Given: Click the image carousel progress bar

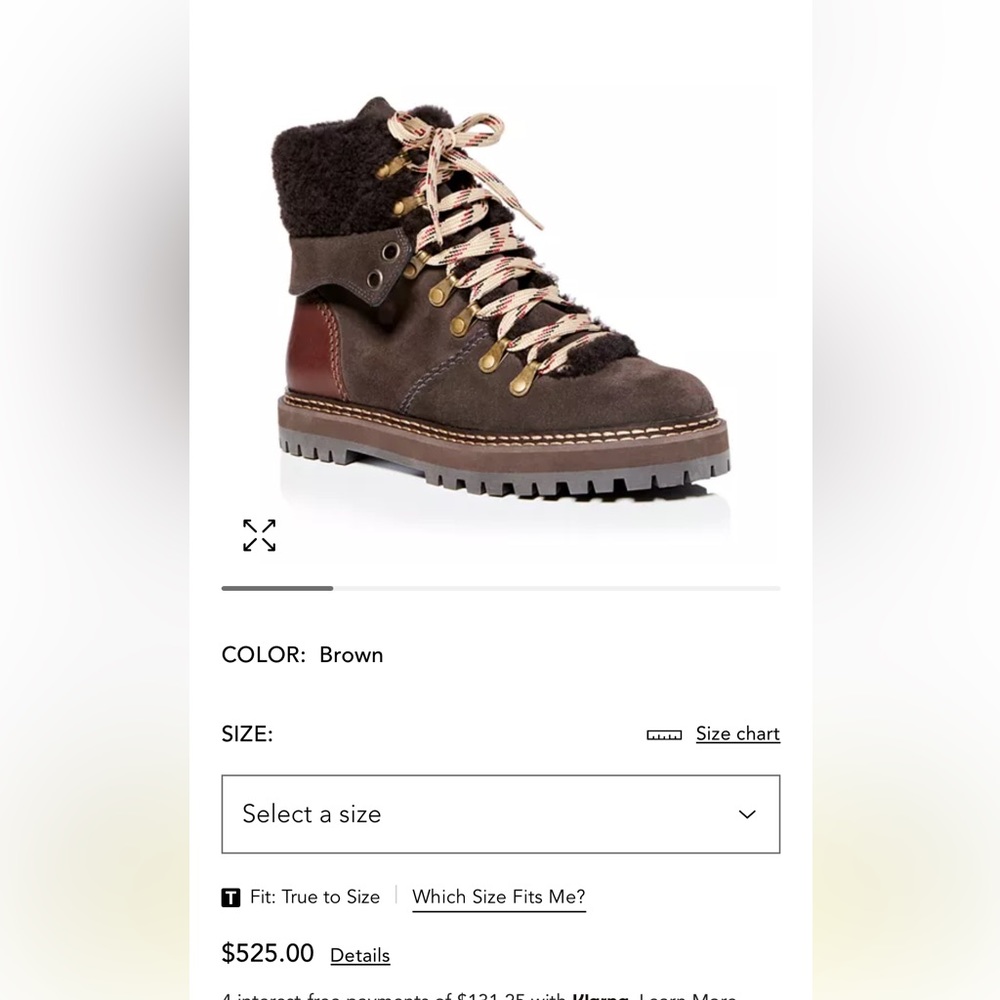Looking at the screenshot, I should tap(500, 589).
